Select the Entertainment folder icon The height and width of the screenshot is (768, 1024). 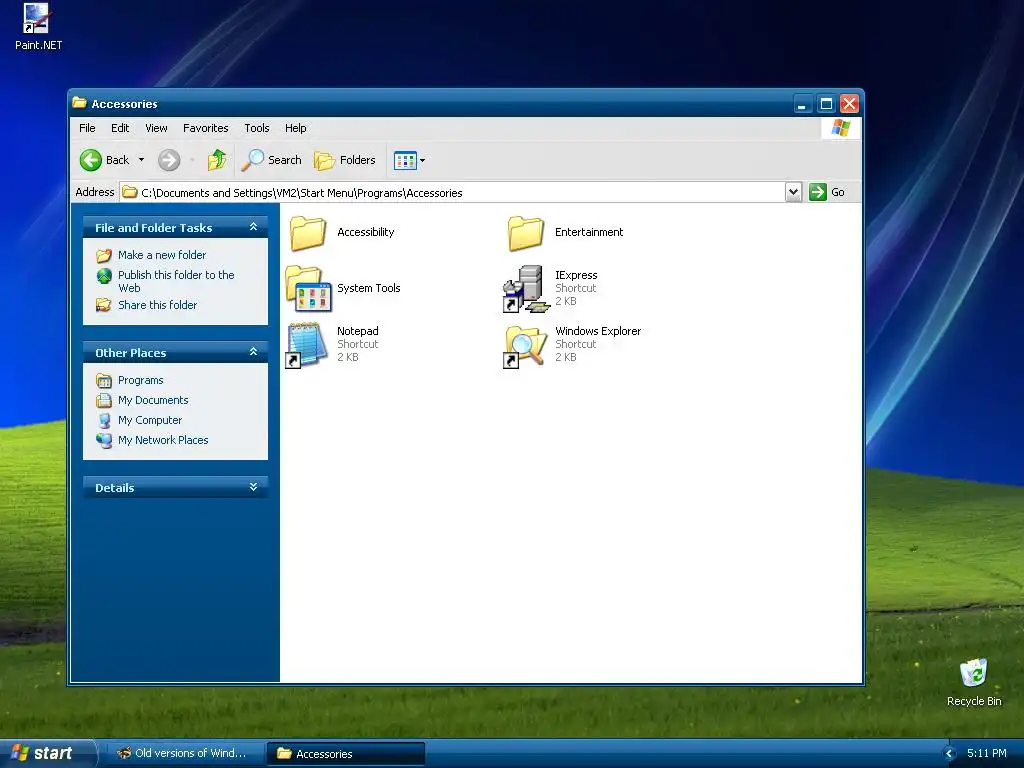click(x=526, y=232)
